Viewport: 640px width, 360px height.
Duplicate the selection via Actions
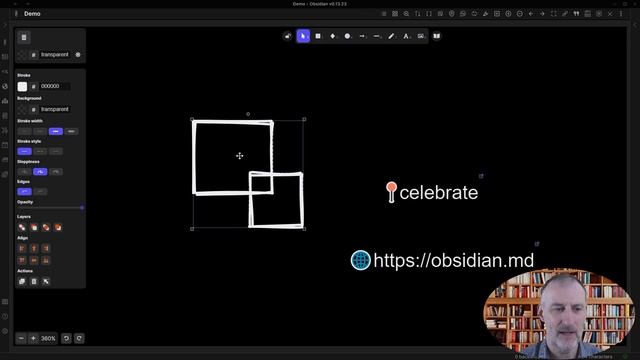22,281
